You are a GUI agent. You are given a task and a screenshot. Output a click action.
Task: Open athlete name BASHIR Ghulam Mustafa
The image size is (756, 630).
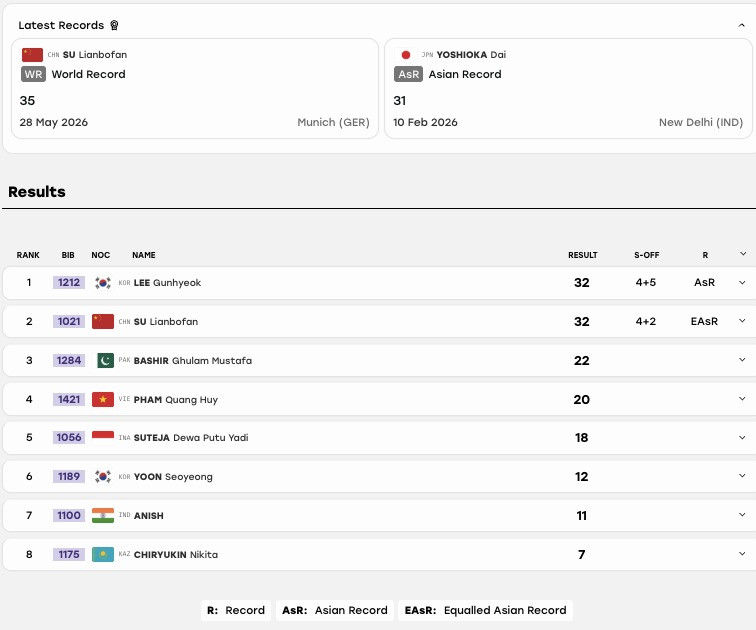pos(193,361)
